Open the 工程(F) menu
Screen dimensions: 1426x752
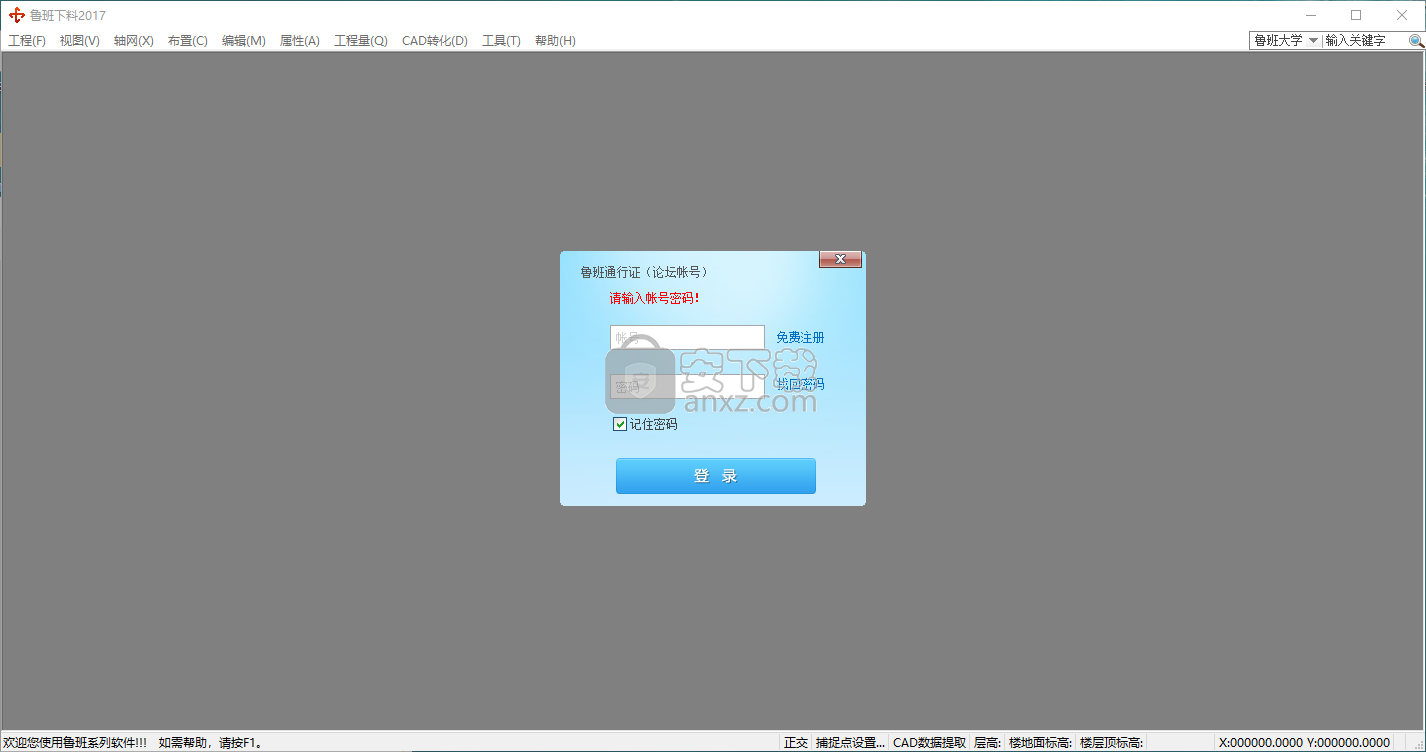(x=27, y=41)
